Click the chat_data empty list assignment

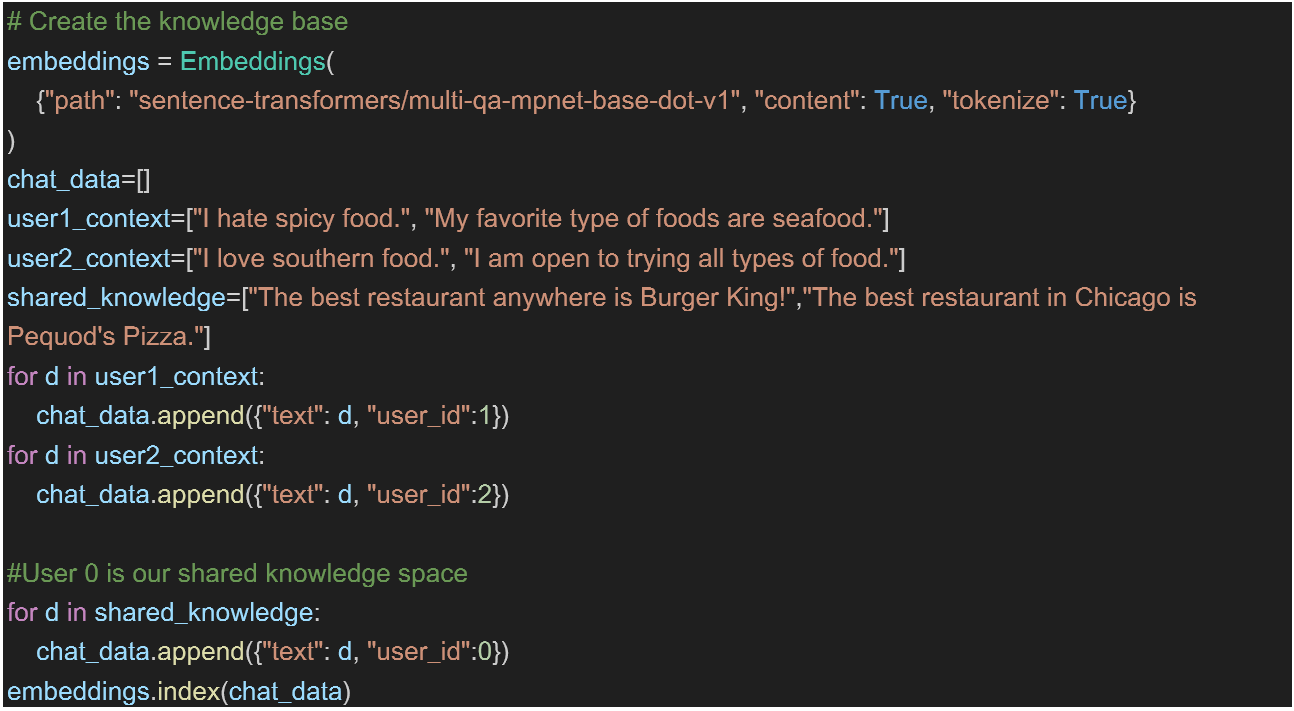(78, 180)
